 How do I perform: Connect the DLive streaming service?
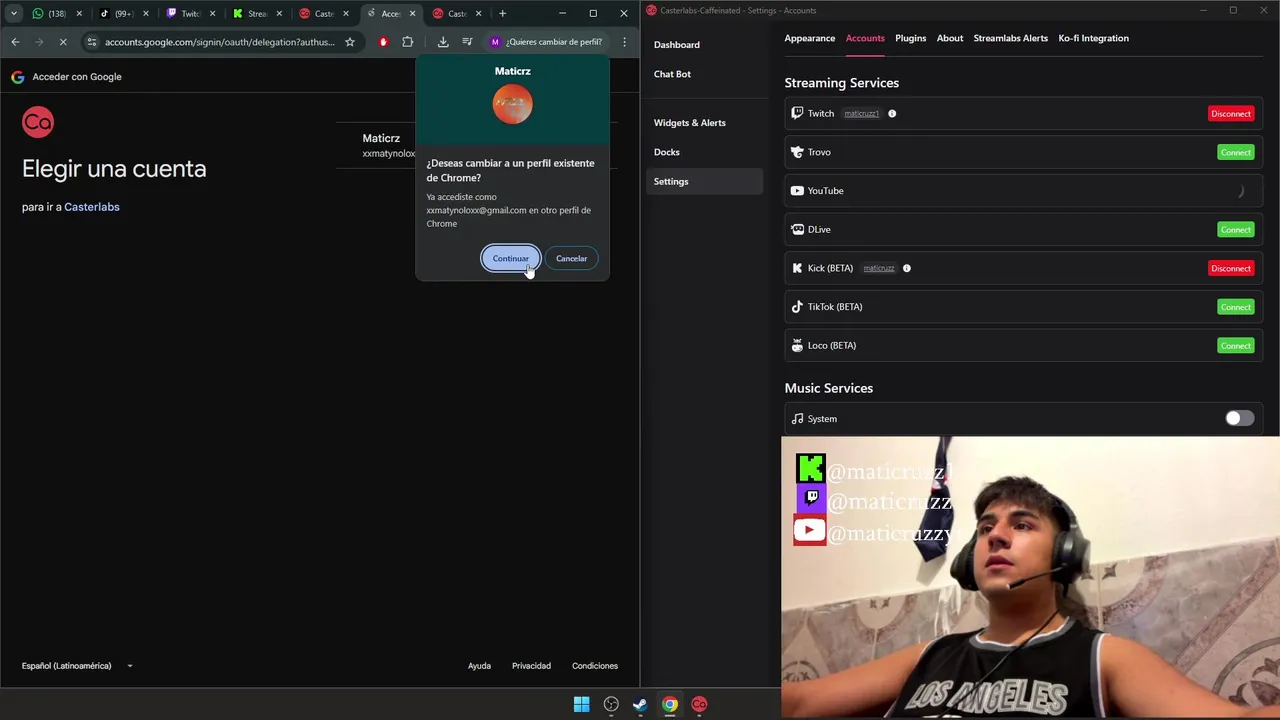pyautogui.click(x=1235, y=229)
